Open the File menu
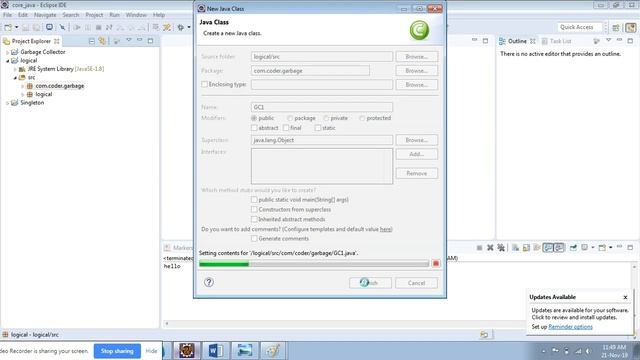Viewport: 640px width, 360px height. 7,15
